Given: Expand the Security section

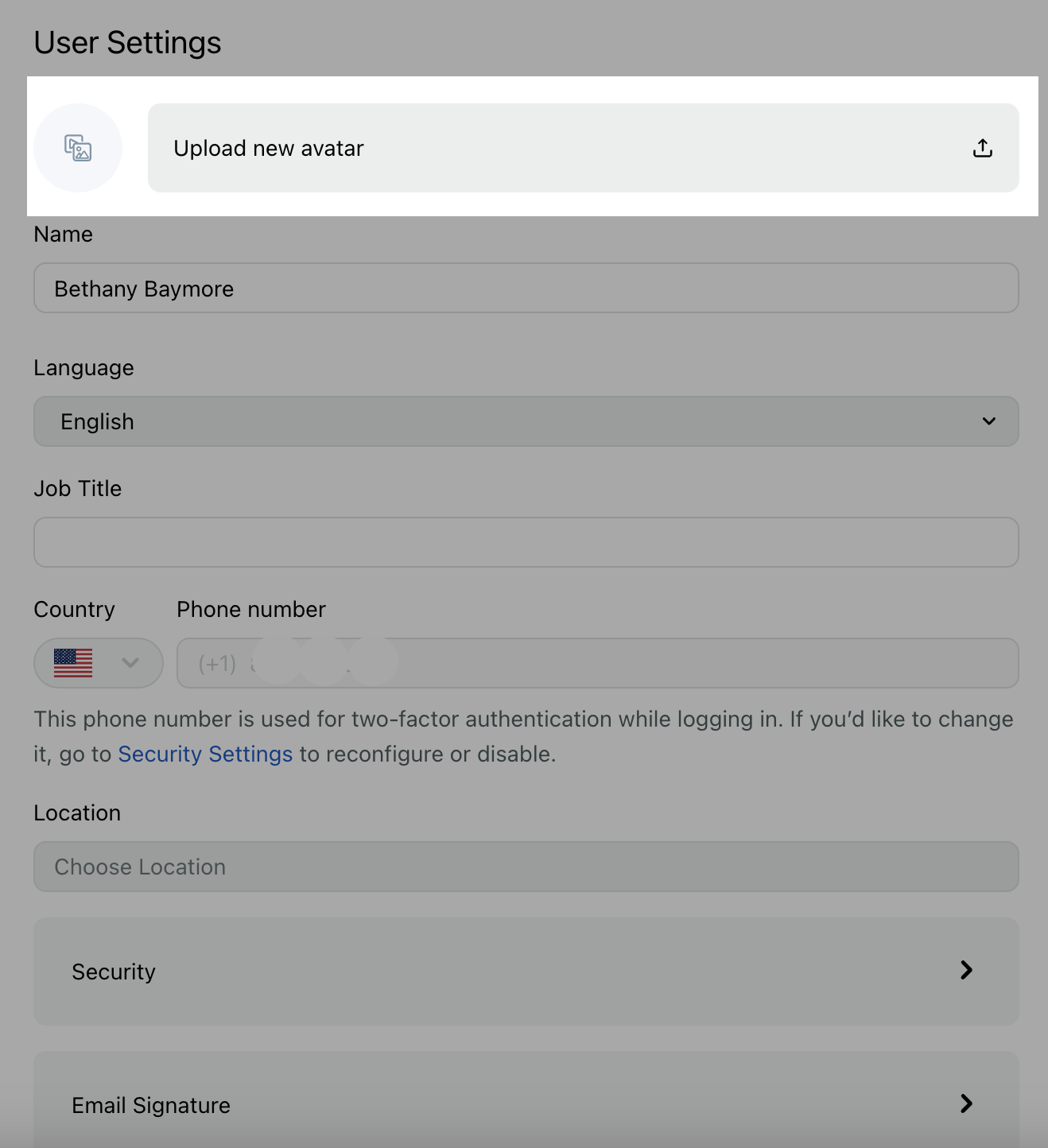Looking at the screenshot, I should click(x=526, y=972).
